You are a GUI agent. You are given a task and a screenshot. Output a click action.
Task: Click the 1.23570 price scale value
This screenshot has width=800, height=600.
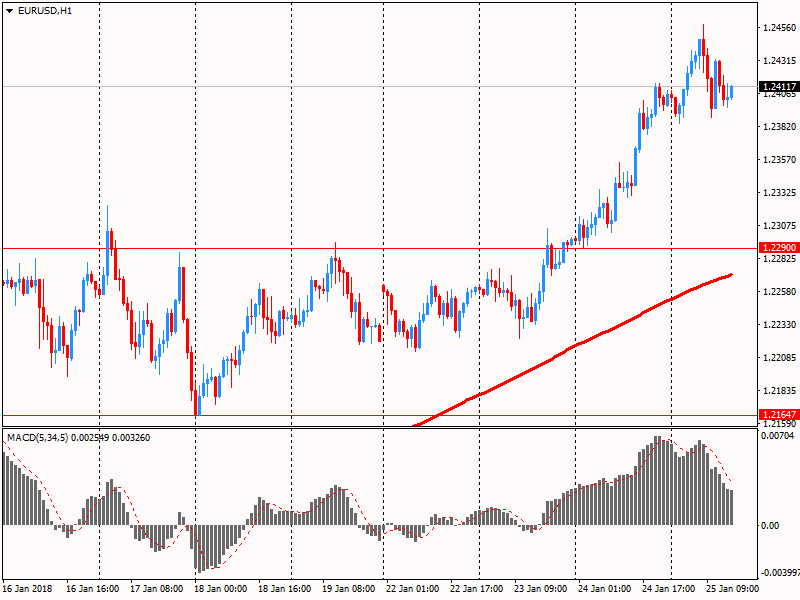point(780,160)
